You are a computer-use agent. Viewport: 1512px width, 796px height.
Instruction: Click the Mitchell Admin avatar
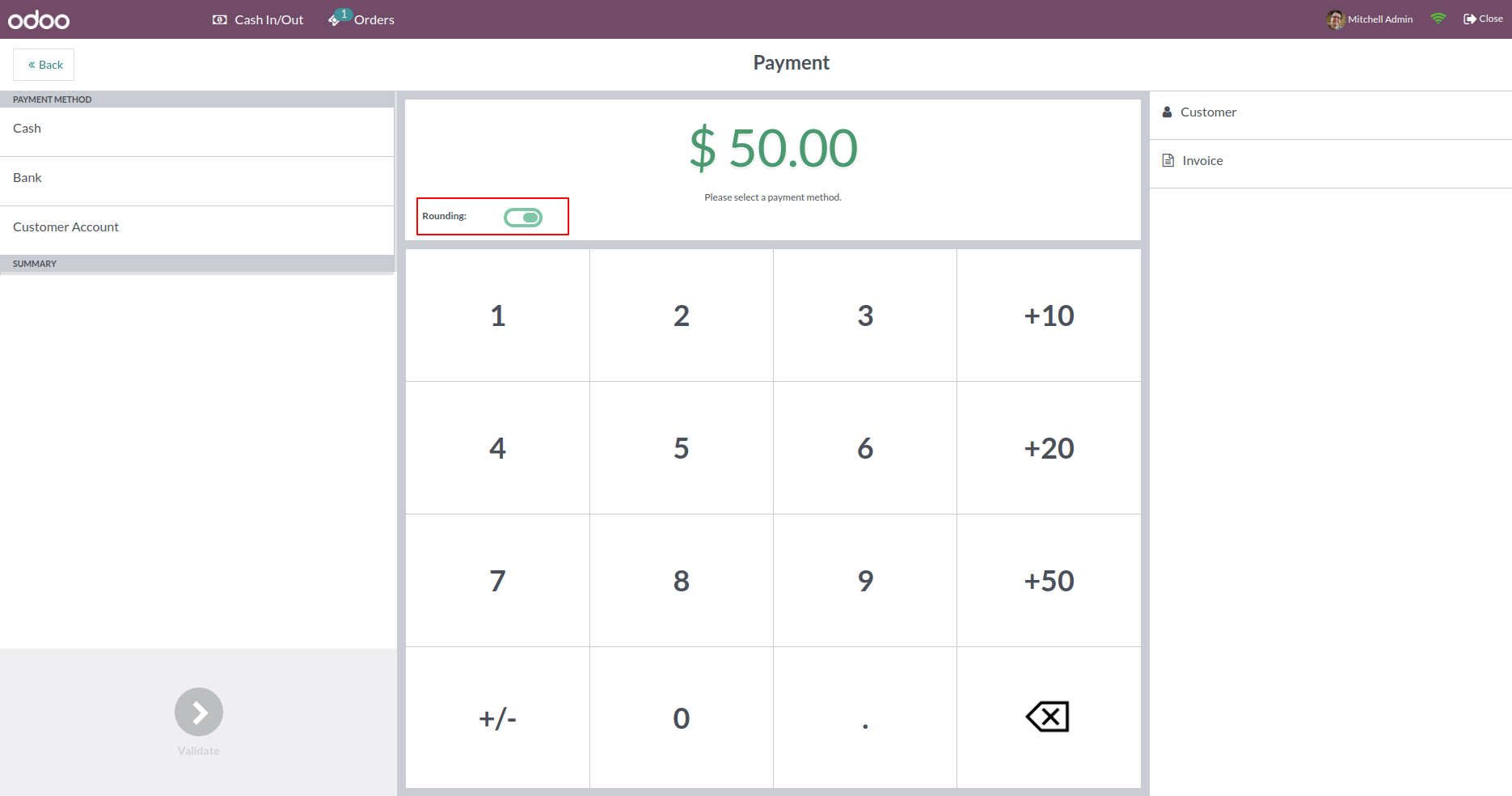pyautogui.click(x=1335, y=19)
